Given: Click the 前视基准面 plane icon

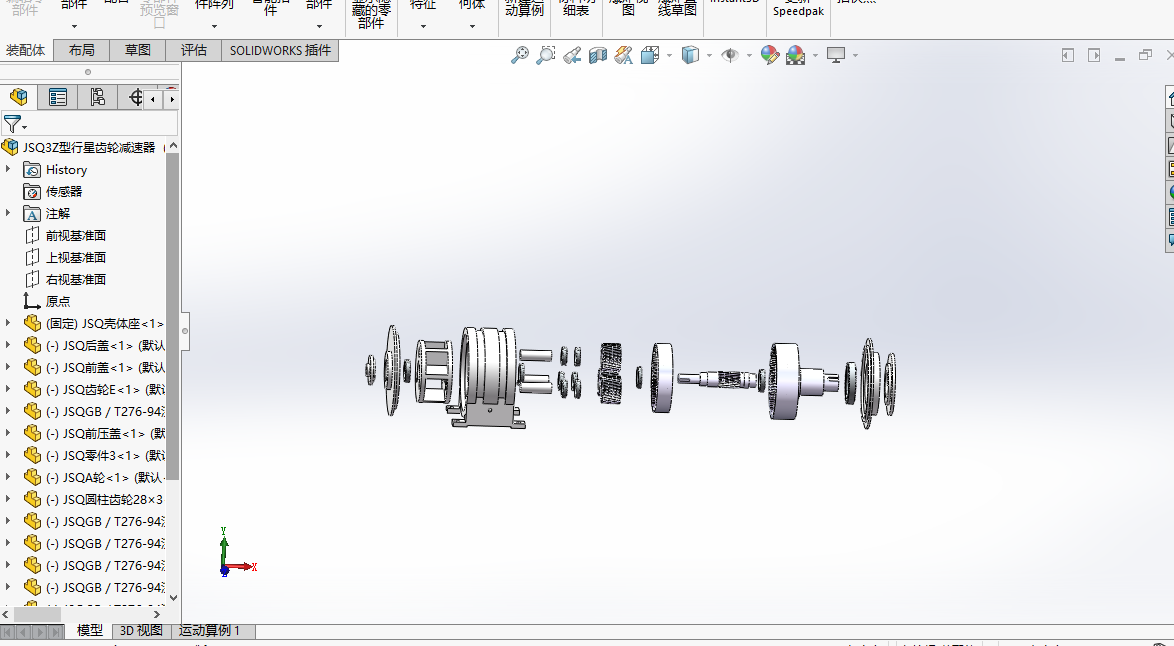Looking at the screenshot, I should [31, 235].
